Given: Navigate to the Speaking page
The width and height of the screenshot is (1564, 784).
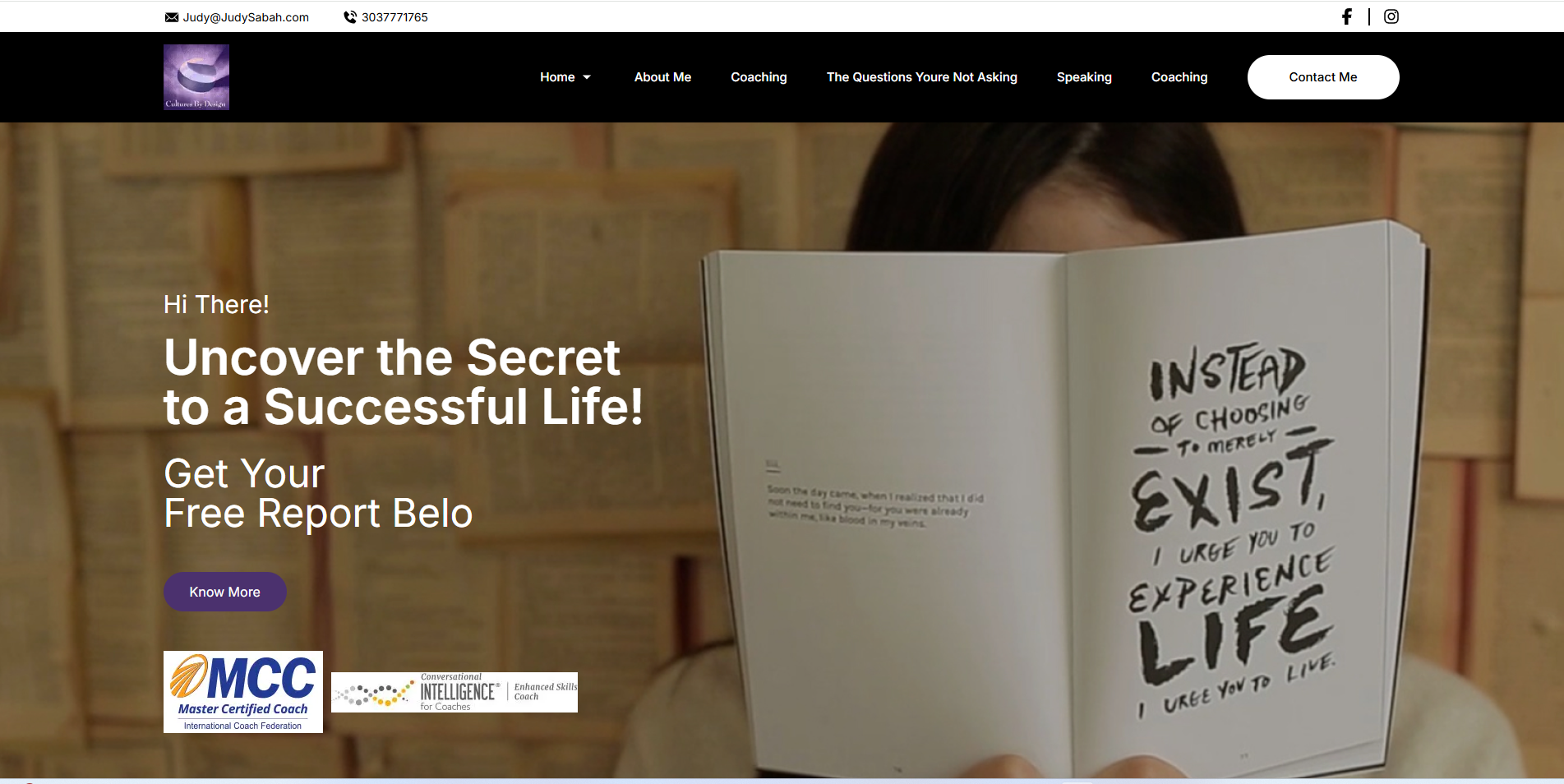Looking at the screenshot, I should [x=1084, y=77].
